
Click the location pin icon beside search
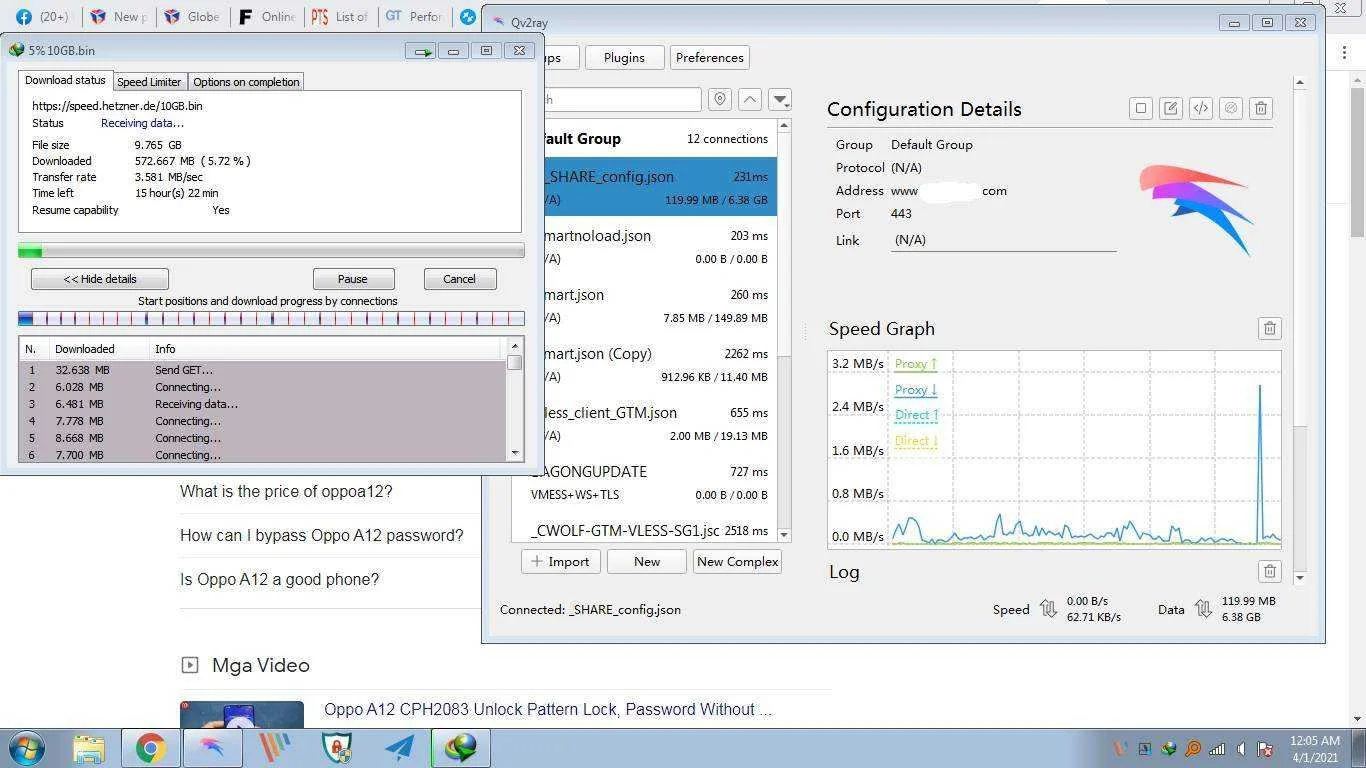pyautogui.click(x=719, y=99)
